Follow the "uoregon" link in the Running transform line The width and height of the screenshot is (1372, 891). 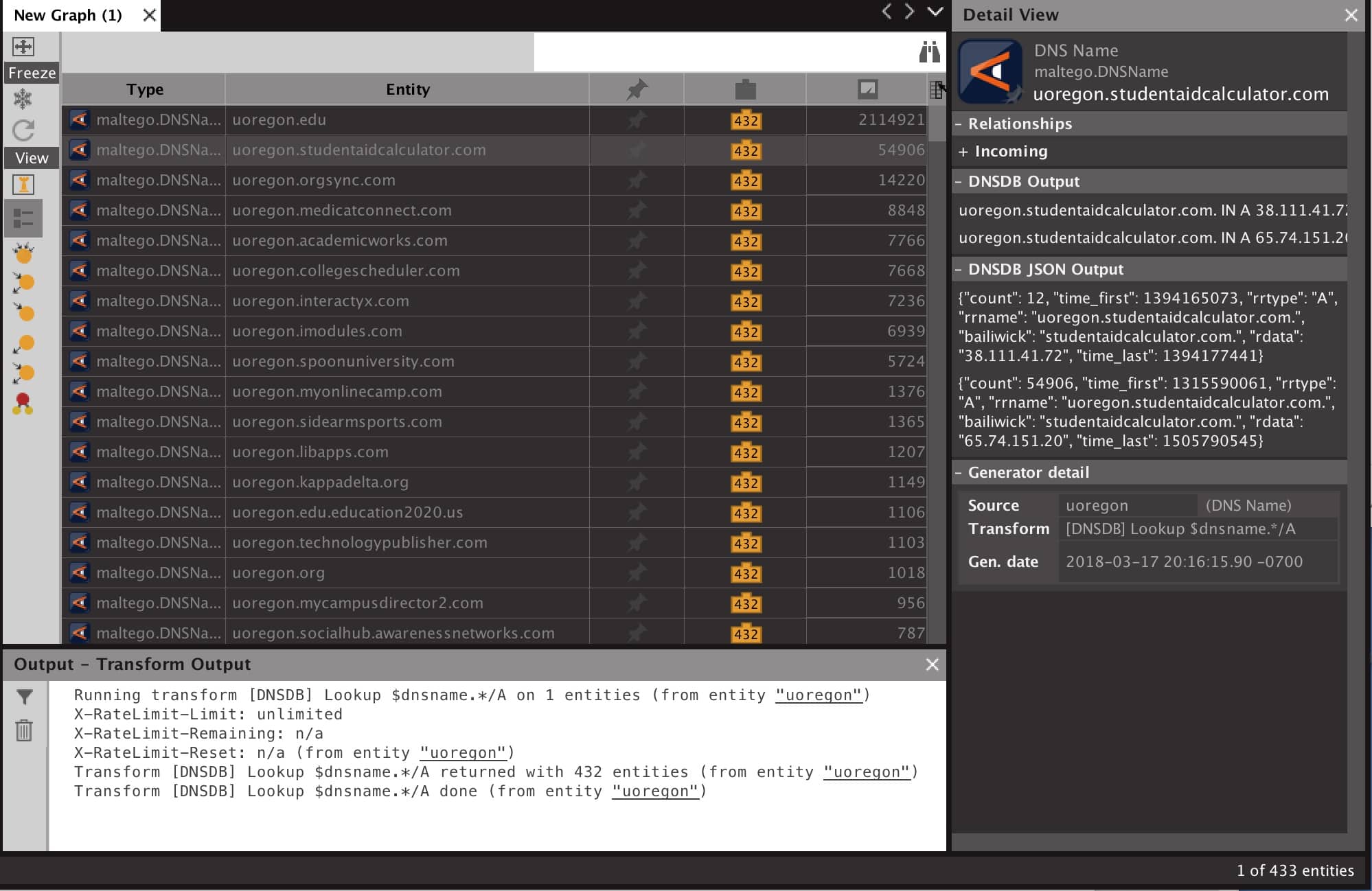(818, 695)
